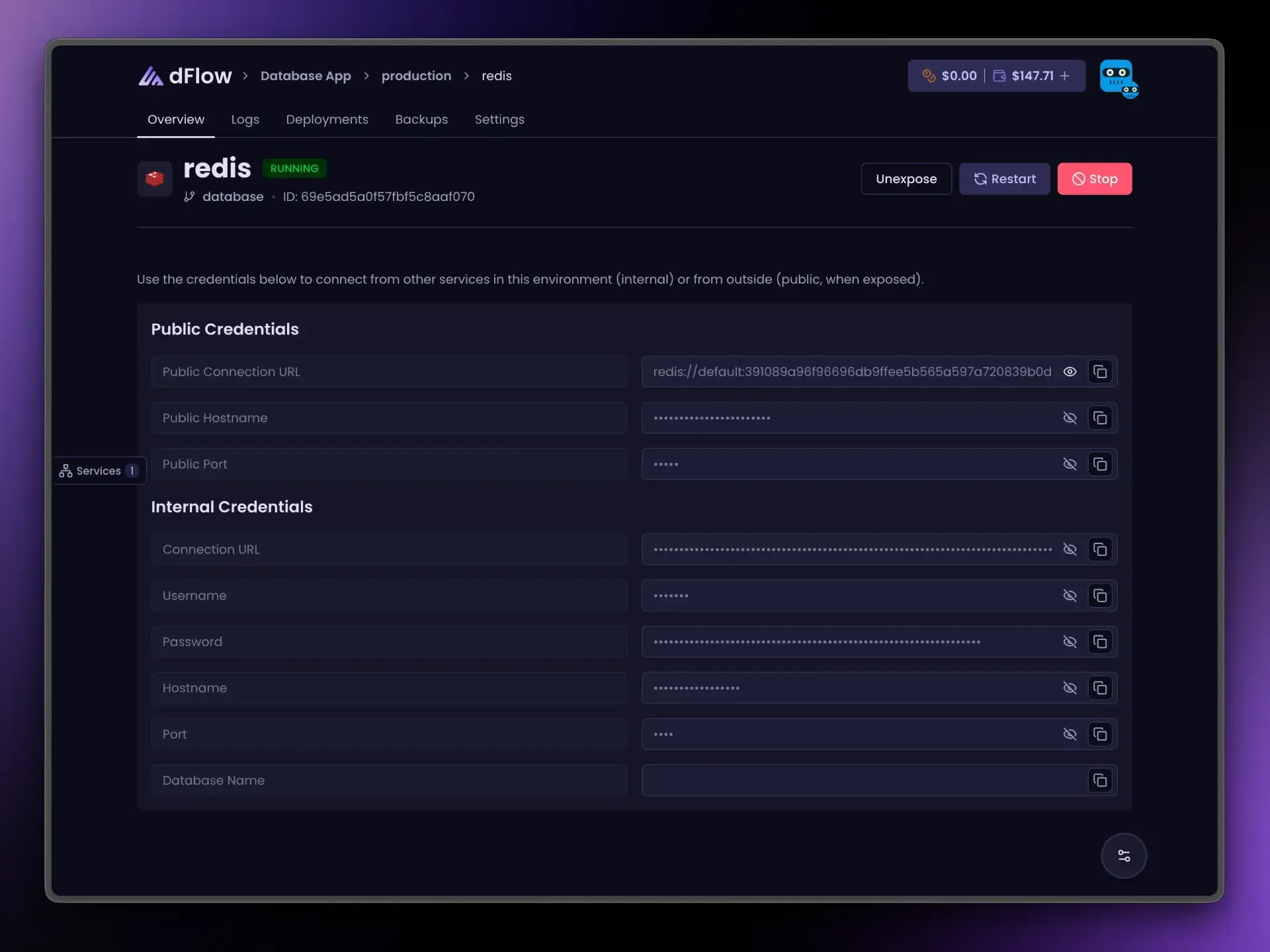Copy the internal Password value
The width and height of the screenshot is (1270, 952).
pyautogui.click(x=1100, y=642)
